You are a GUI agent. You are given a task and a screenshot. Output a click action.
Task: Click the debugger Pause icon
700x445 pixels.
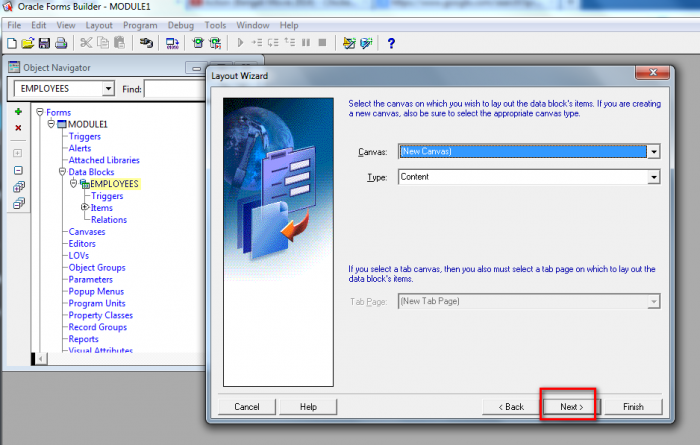pyautogui.click(x=306, y=43)
